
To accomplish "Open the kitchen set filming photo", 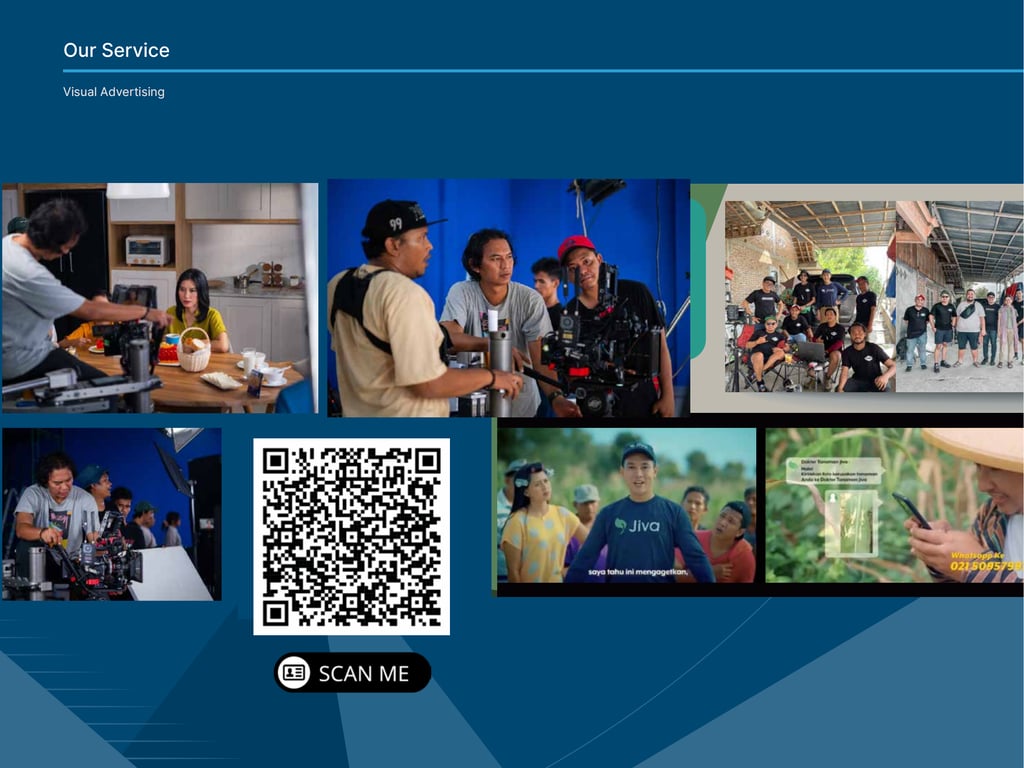I will pyautogui.click(x=160, y=298).
